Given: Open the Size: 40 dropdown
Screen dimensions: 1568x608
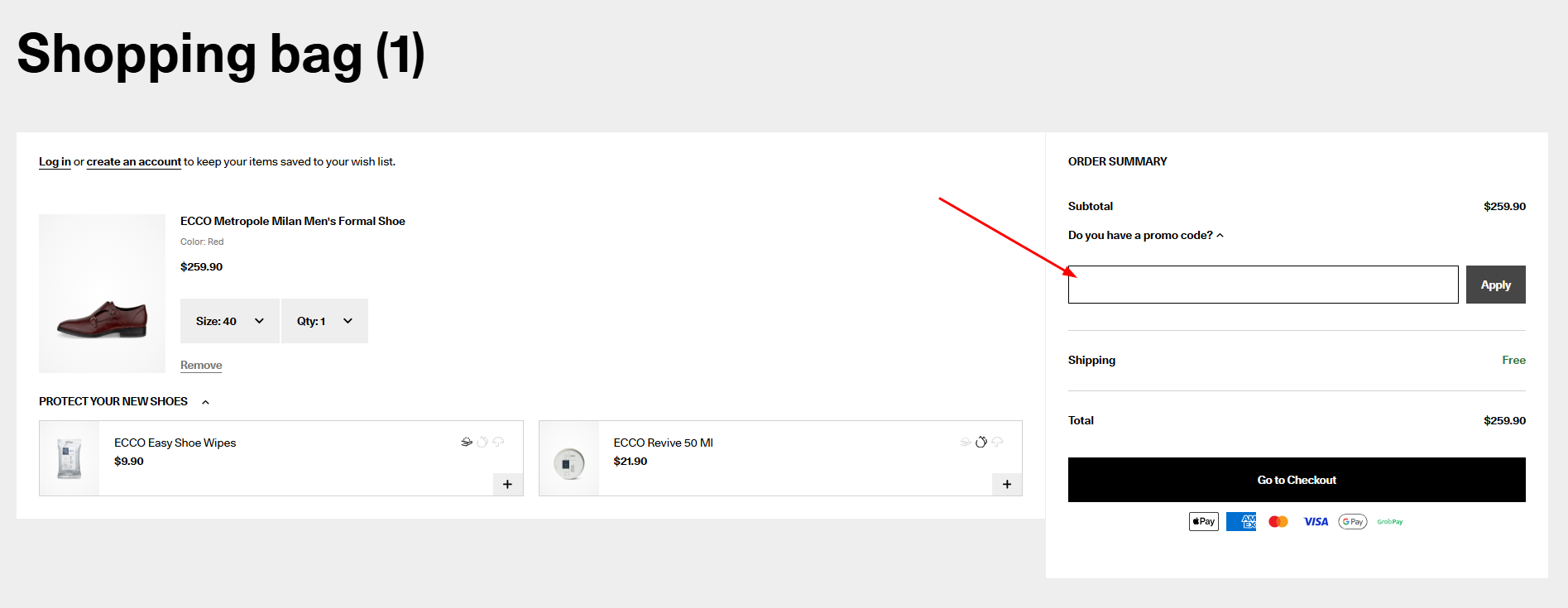Looking at the screenshot, I should (229, 321).
